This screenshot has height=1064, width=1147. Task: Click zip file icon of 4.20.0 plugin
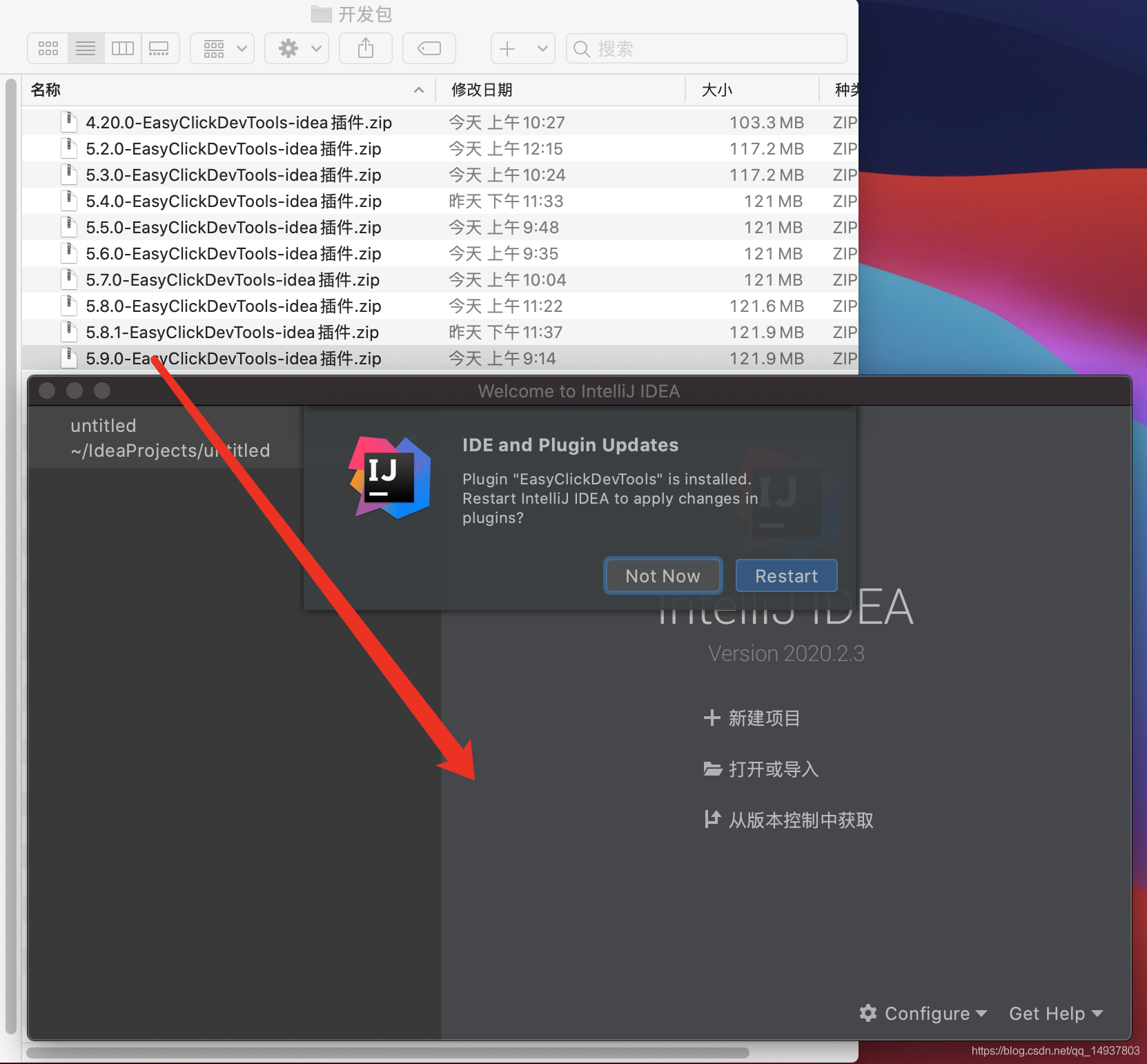point(68,121)
